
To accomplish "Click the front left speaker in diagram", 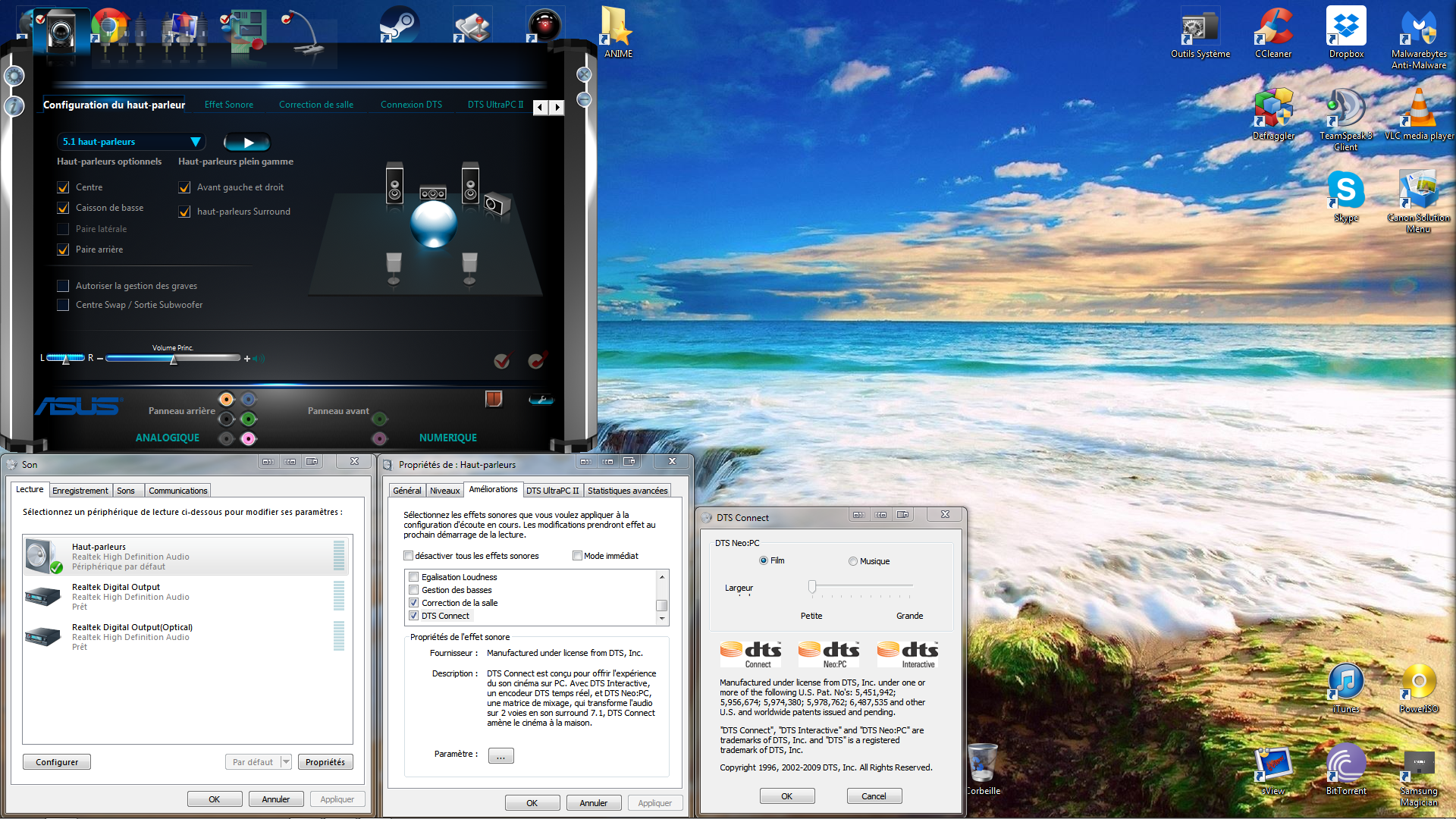I will 394,184.
